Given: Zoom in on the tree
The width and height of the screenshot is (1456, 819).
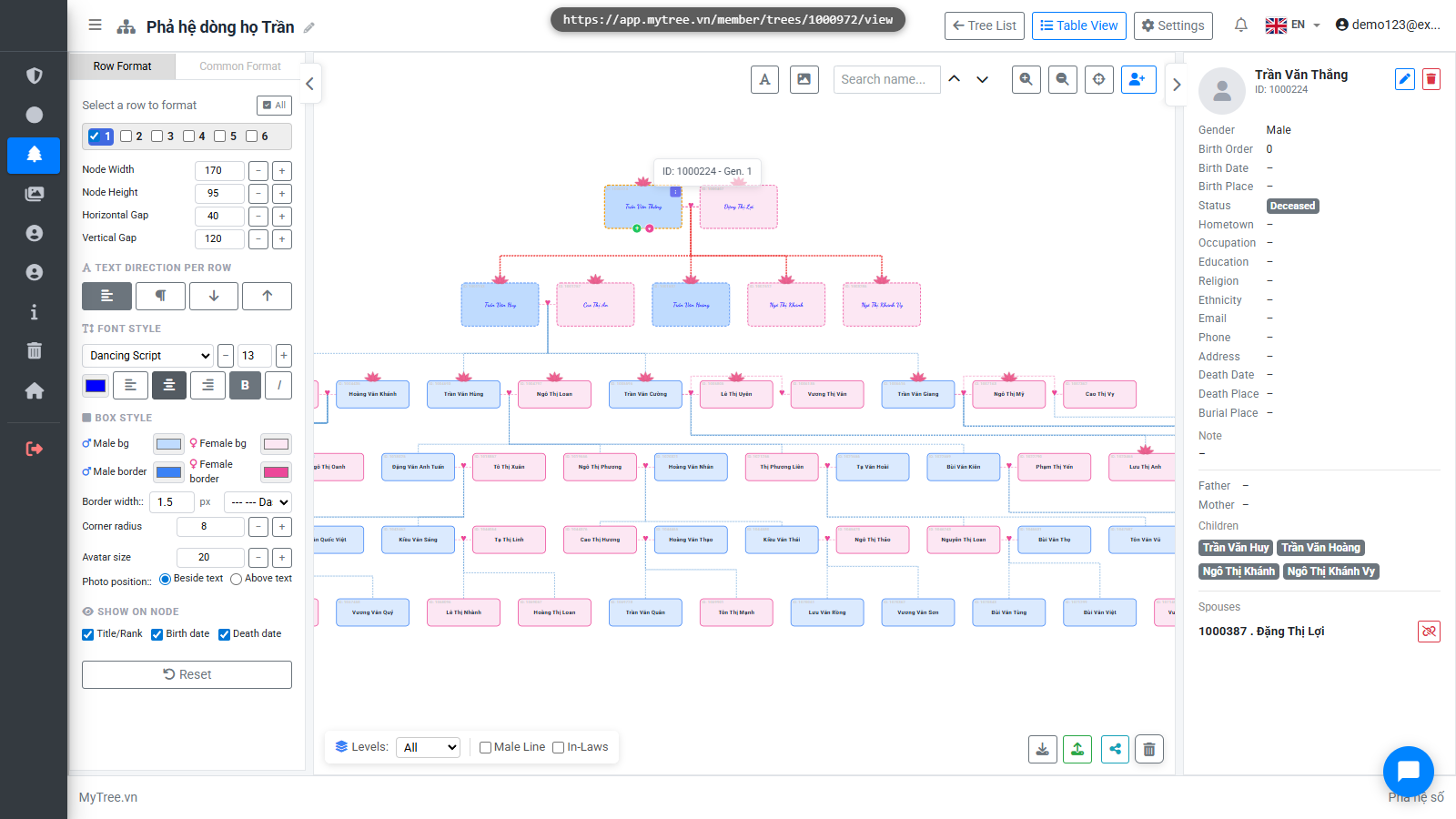Looking at the screenshot, I should (1026, 79).
